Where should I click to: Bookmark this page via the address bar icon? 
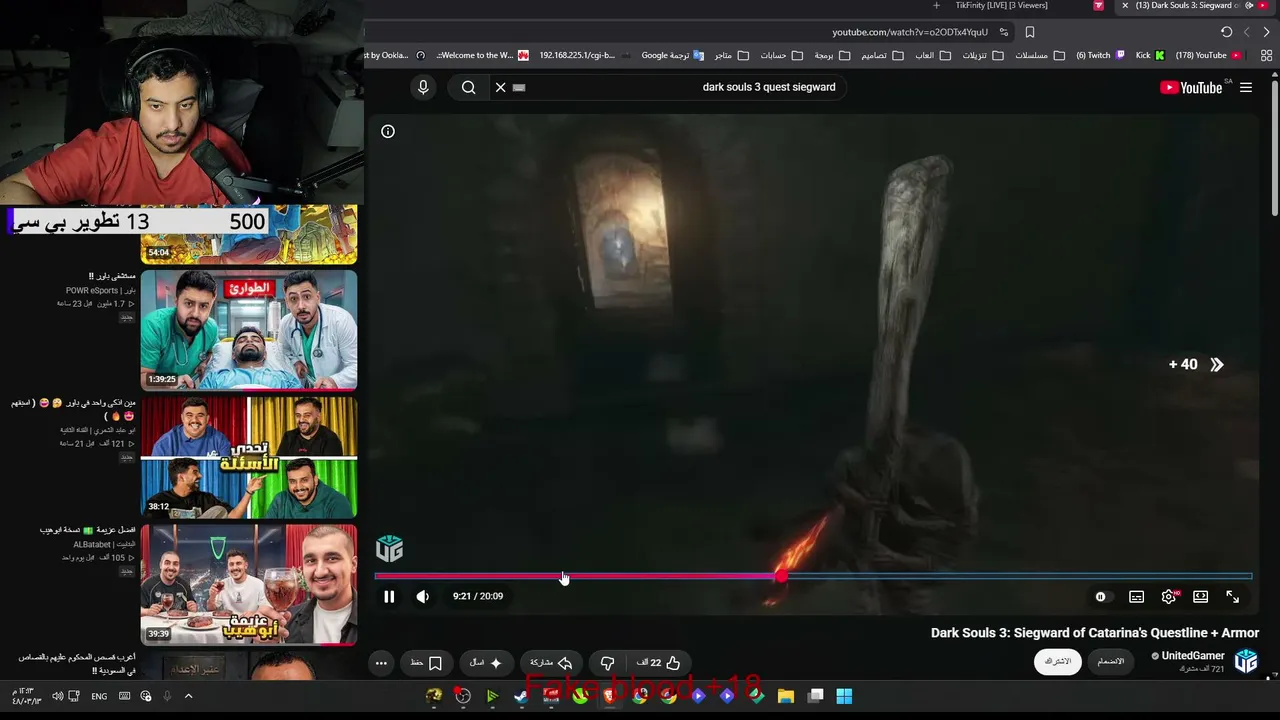point(1030,32)
